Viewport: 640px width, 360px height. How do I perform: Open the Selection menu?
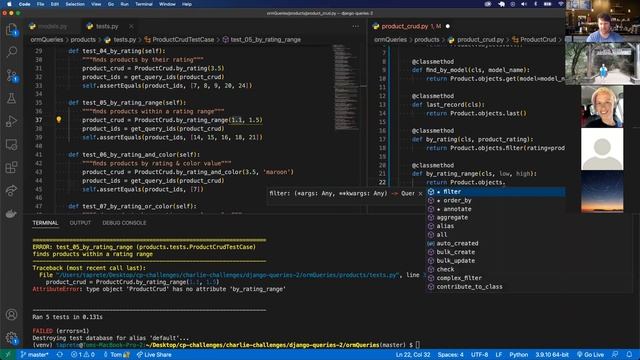(x=75, y=4)
